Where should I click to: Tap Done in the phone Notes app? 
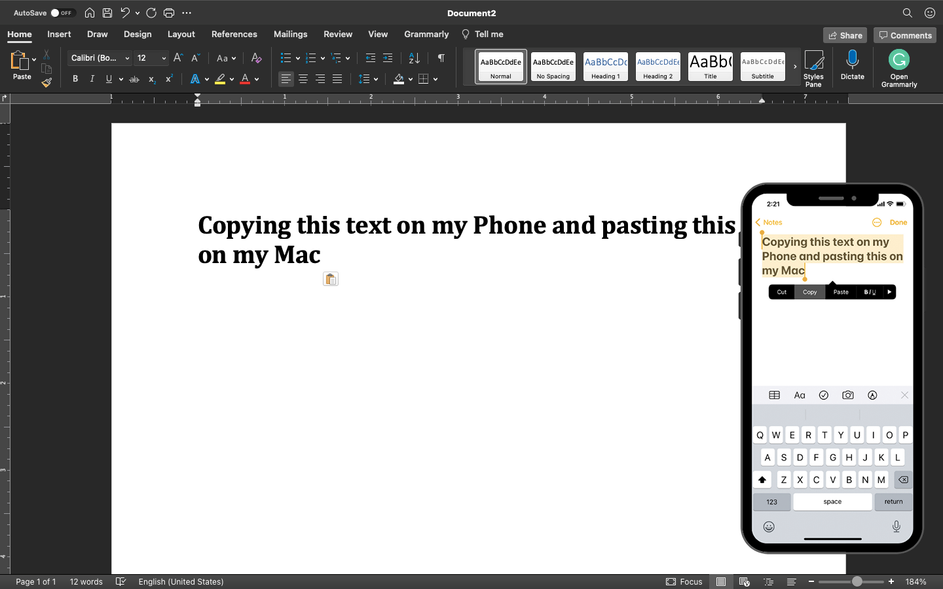point(898,222)
